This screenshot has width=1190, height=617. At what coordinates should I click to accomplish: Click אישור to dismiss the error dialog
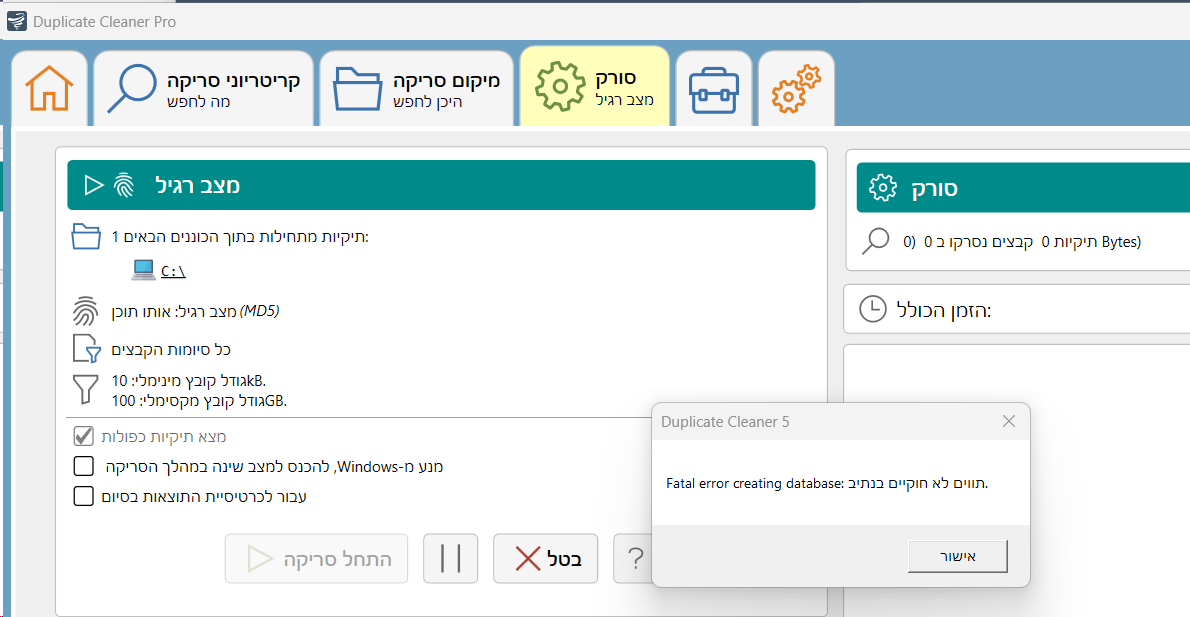(958, 556)
